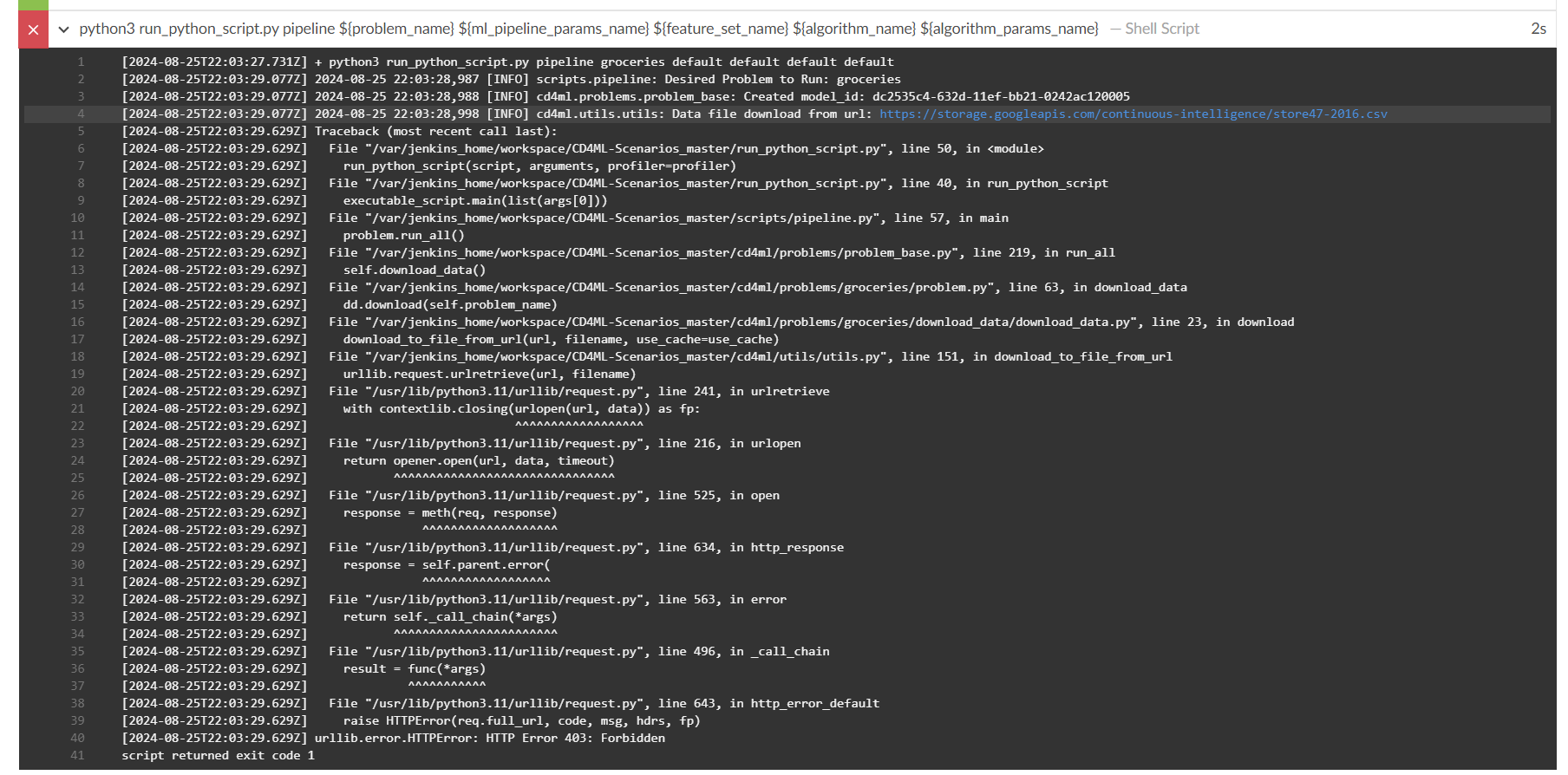Click line number 41 of the log
The image size is (1568, 775).
coord(78,756)
